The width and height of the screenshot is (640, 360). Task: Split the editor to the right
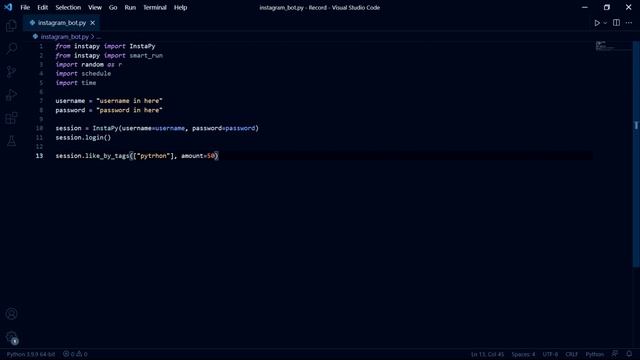[616, 23]
